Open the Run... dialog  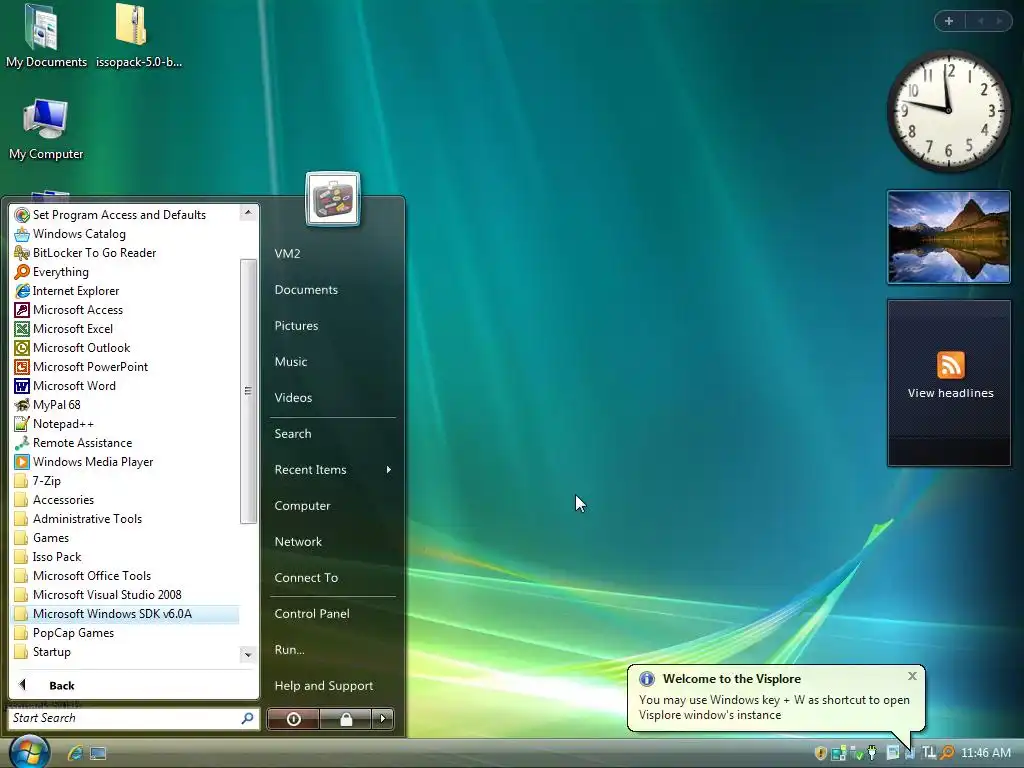coord(333,649)
